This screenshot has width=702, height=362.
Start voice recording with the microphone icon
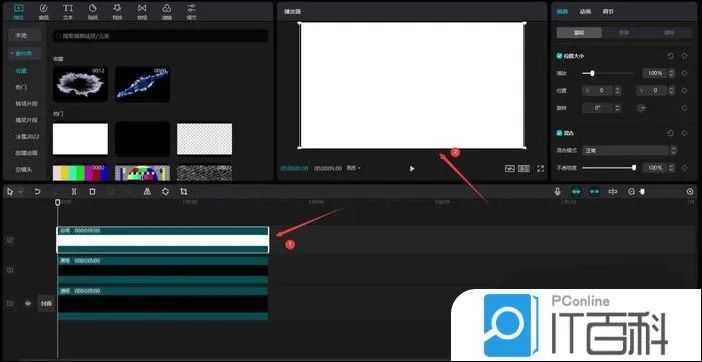(557, 192)
